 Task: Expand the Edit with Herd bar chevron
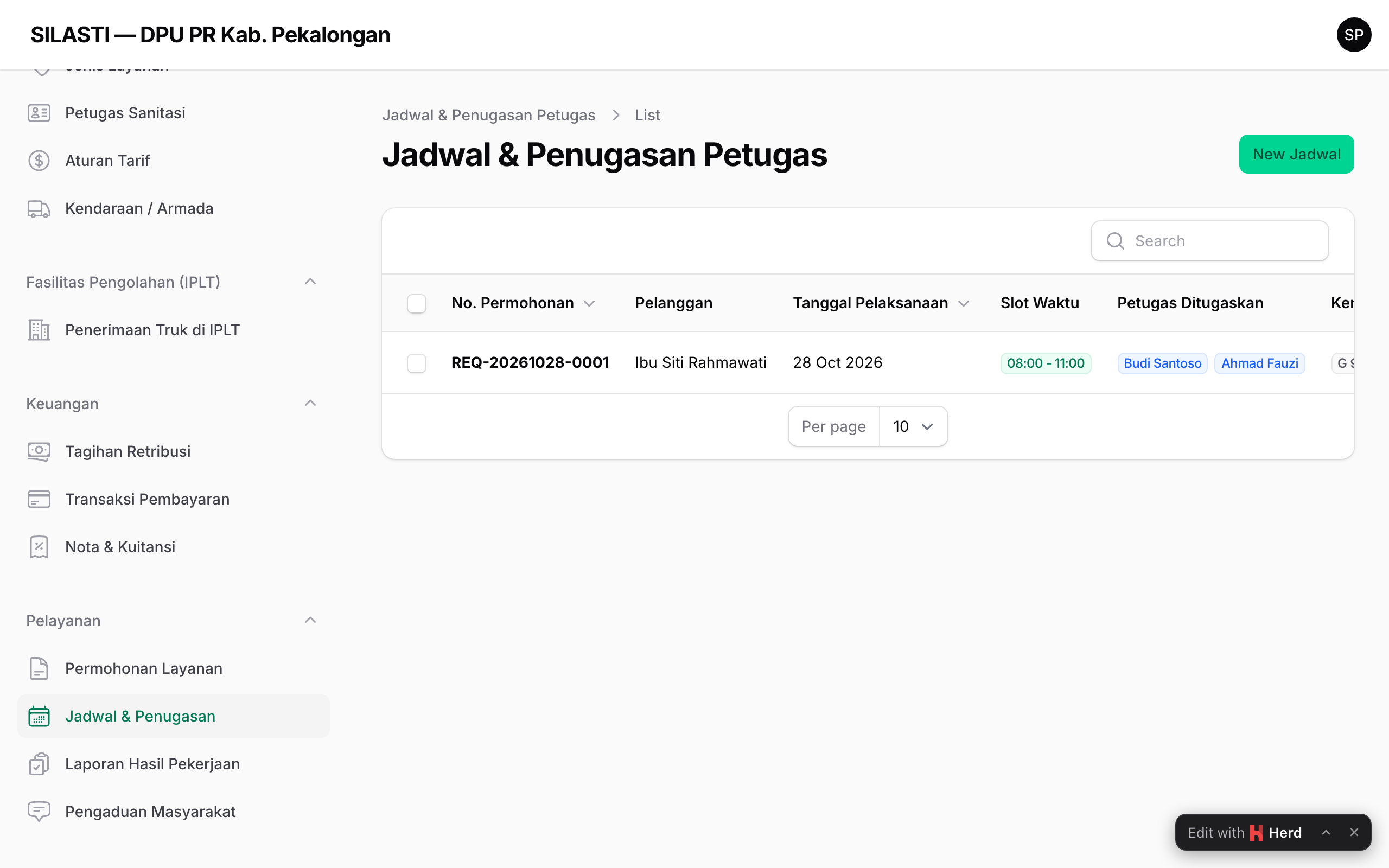click(1326, 832)
